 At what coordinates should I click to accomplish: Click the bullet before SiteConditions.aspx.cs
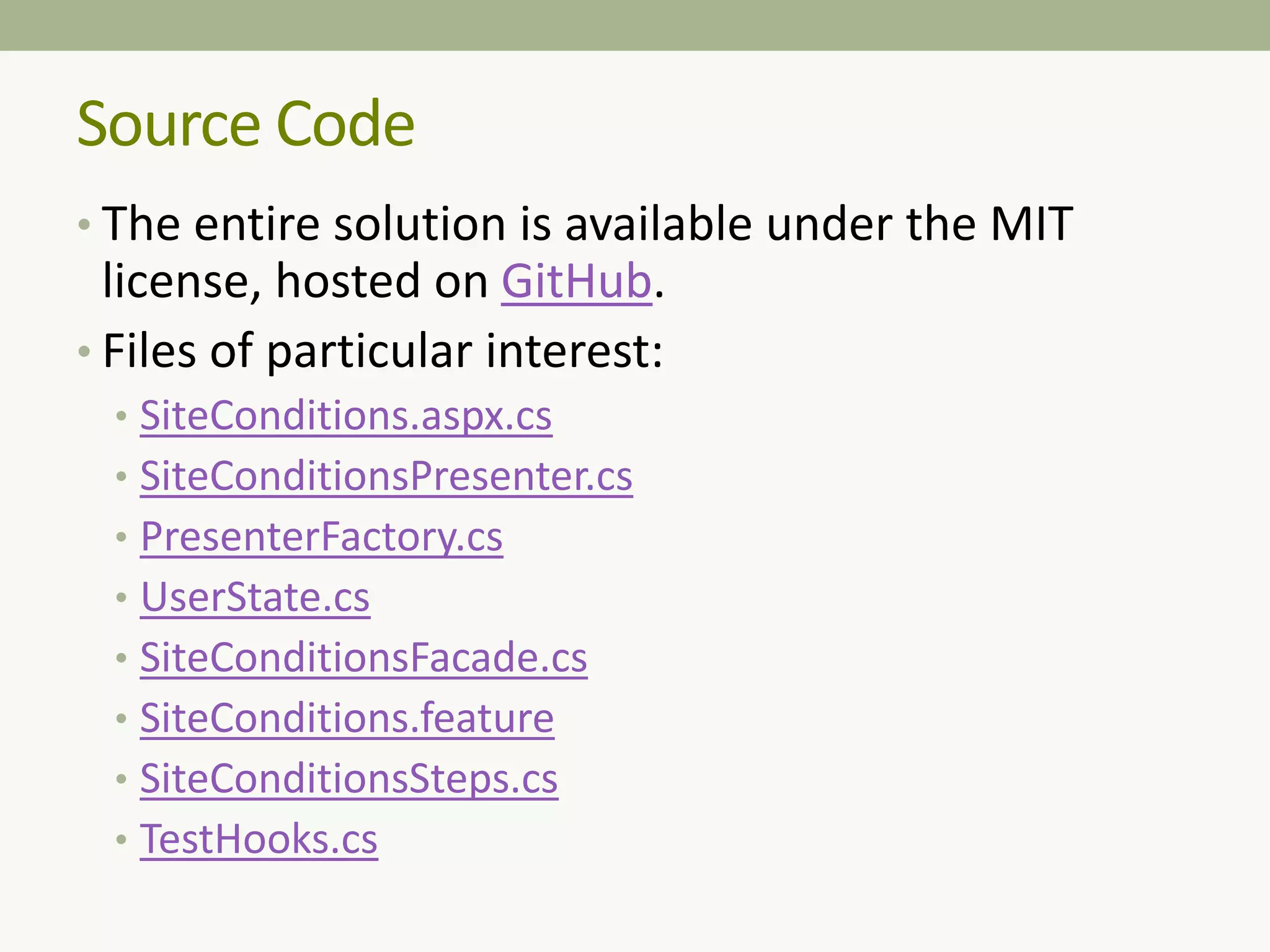click(122, 416)
